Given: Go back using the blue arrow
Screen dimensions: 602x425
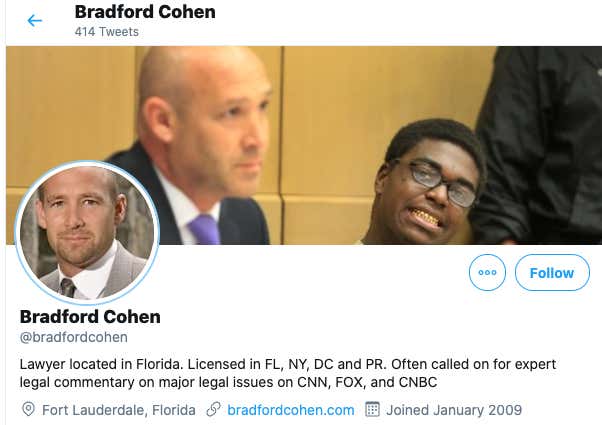Looking at the screenshot, I should pos(35,20).
